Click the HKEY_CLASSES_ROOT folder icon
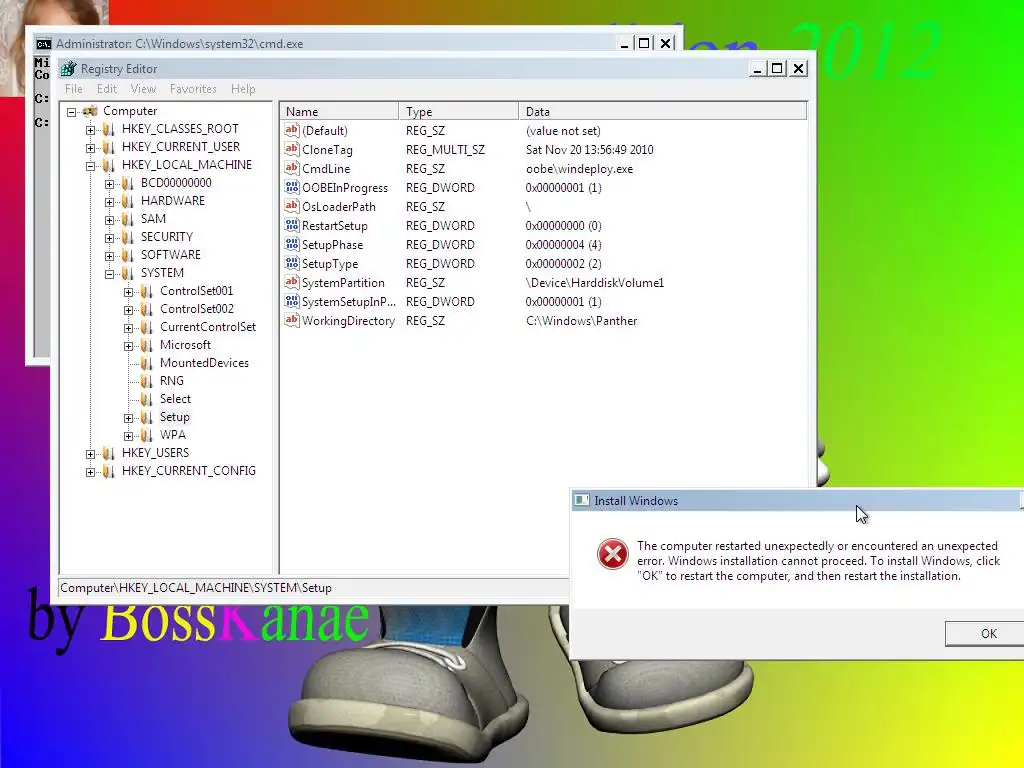This screenshot has height=768, width=1024. tap(109, 129)
